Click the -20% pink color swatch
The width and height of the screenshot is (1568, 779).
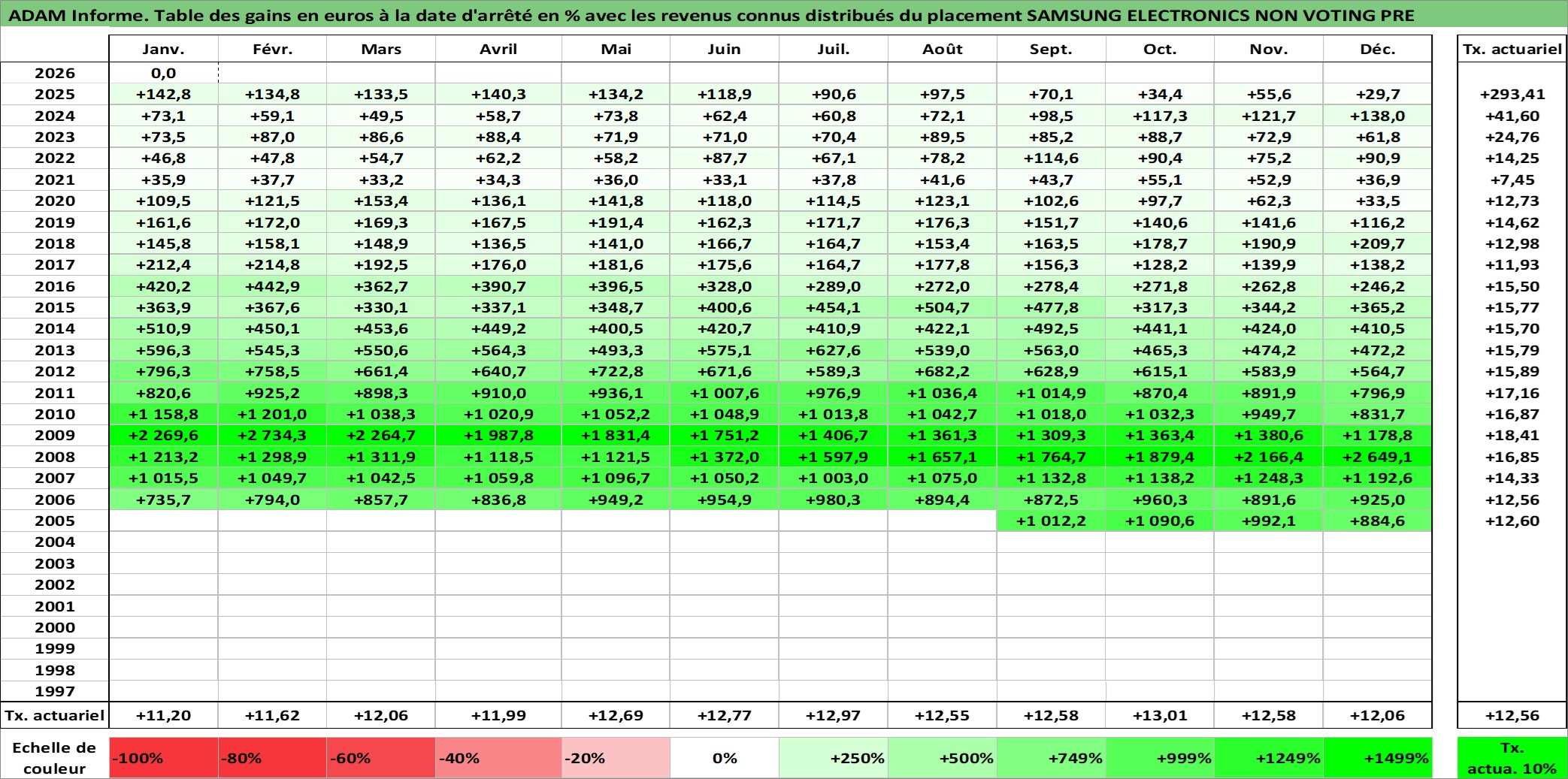tap(616, 758)
